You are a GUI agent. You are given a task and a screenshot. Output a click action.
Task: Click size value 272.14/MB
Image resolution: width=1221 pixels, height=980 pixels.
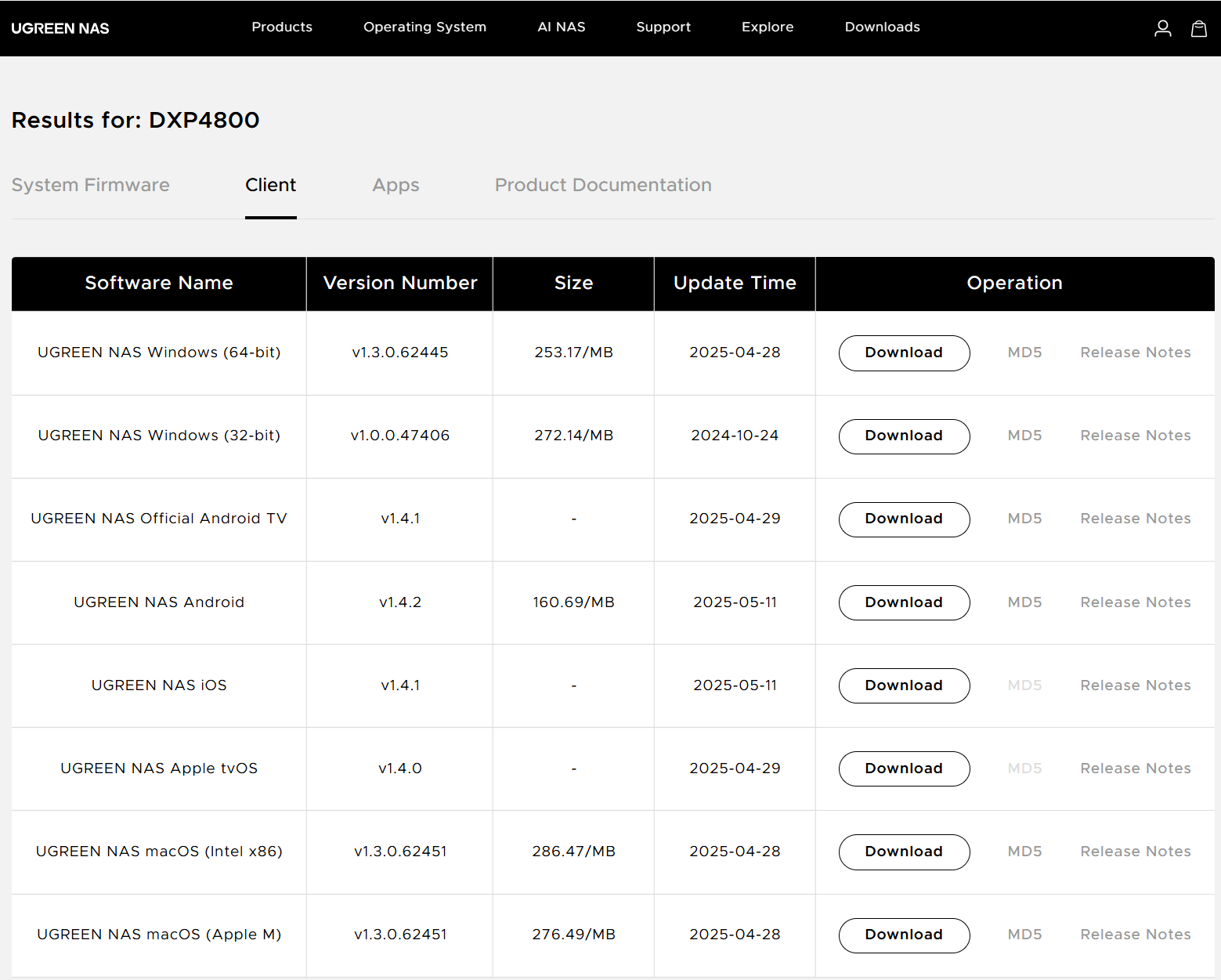click(x=574, y=436)
